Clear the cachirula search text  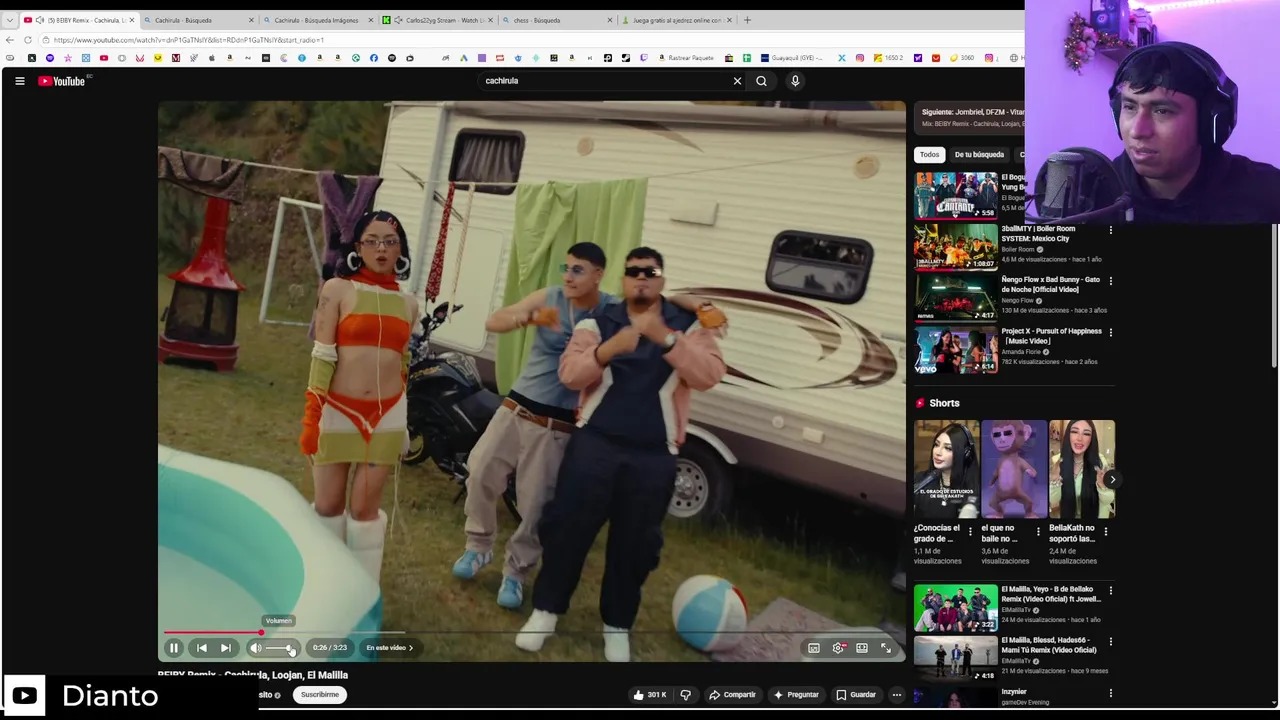coord(737,81)
